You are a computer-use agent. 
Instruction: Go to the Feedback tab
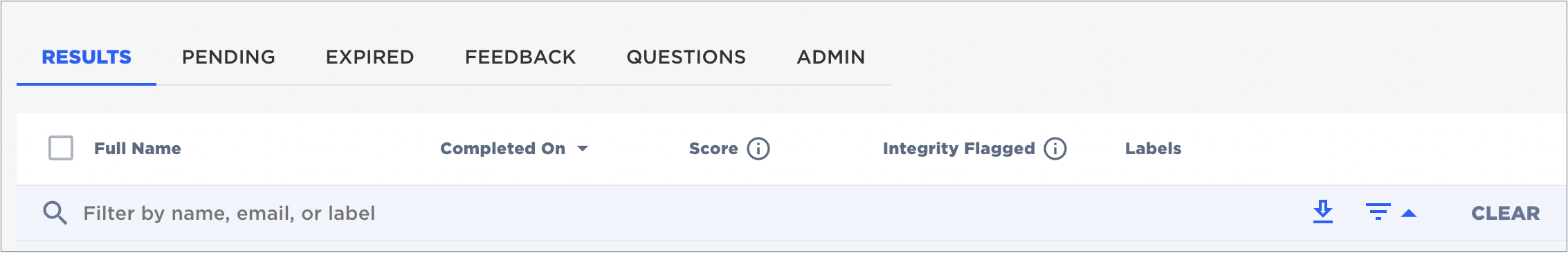520,57
